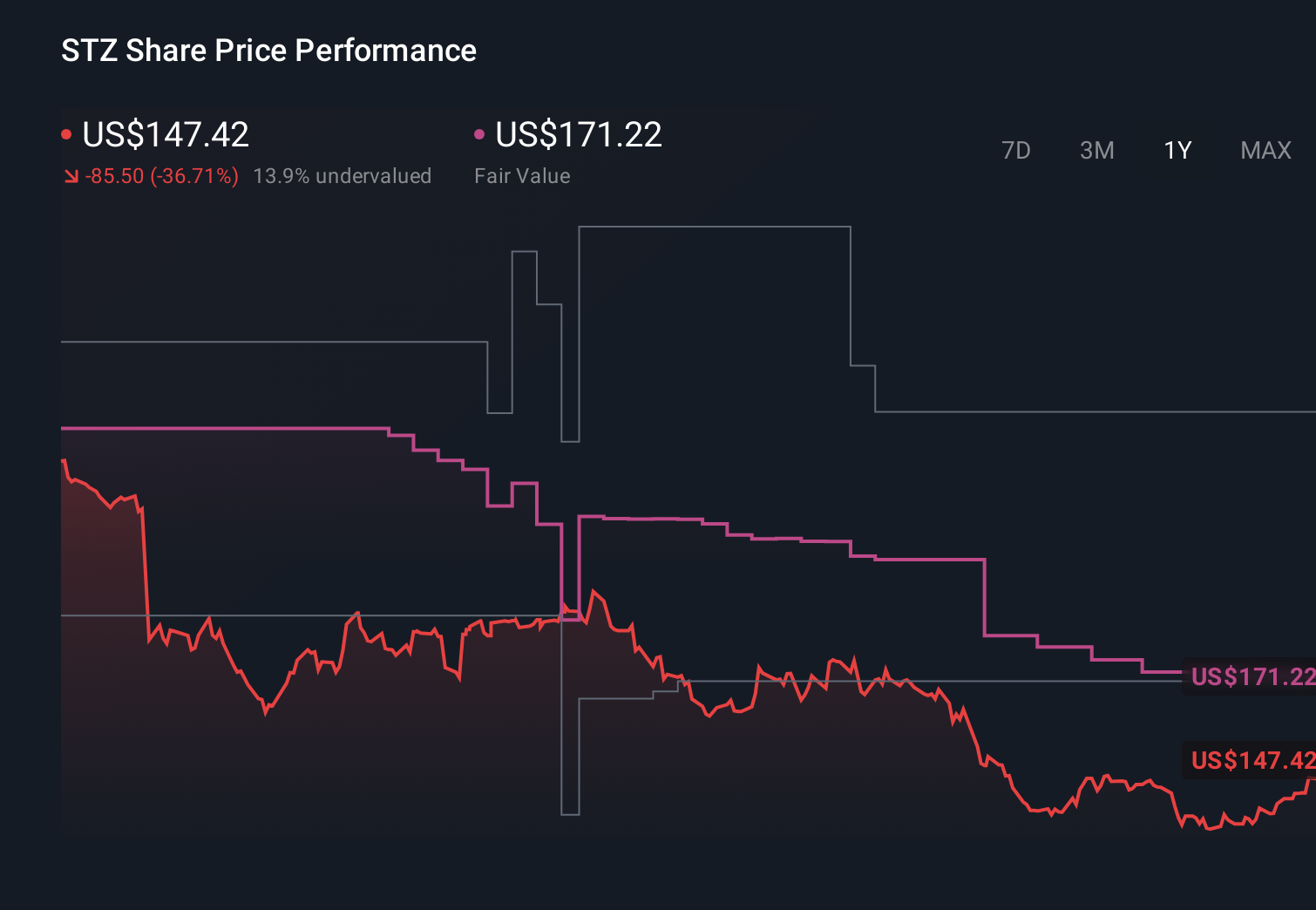Select the 3M time range
The height and width of the screenshot is (910, 1316).
1096,151
